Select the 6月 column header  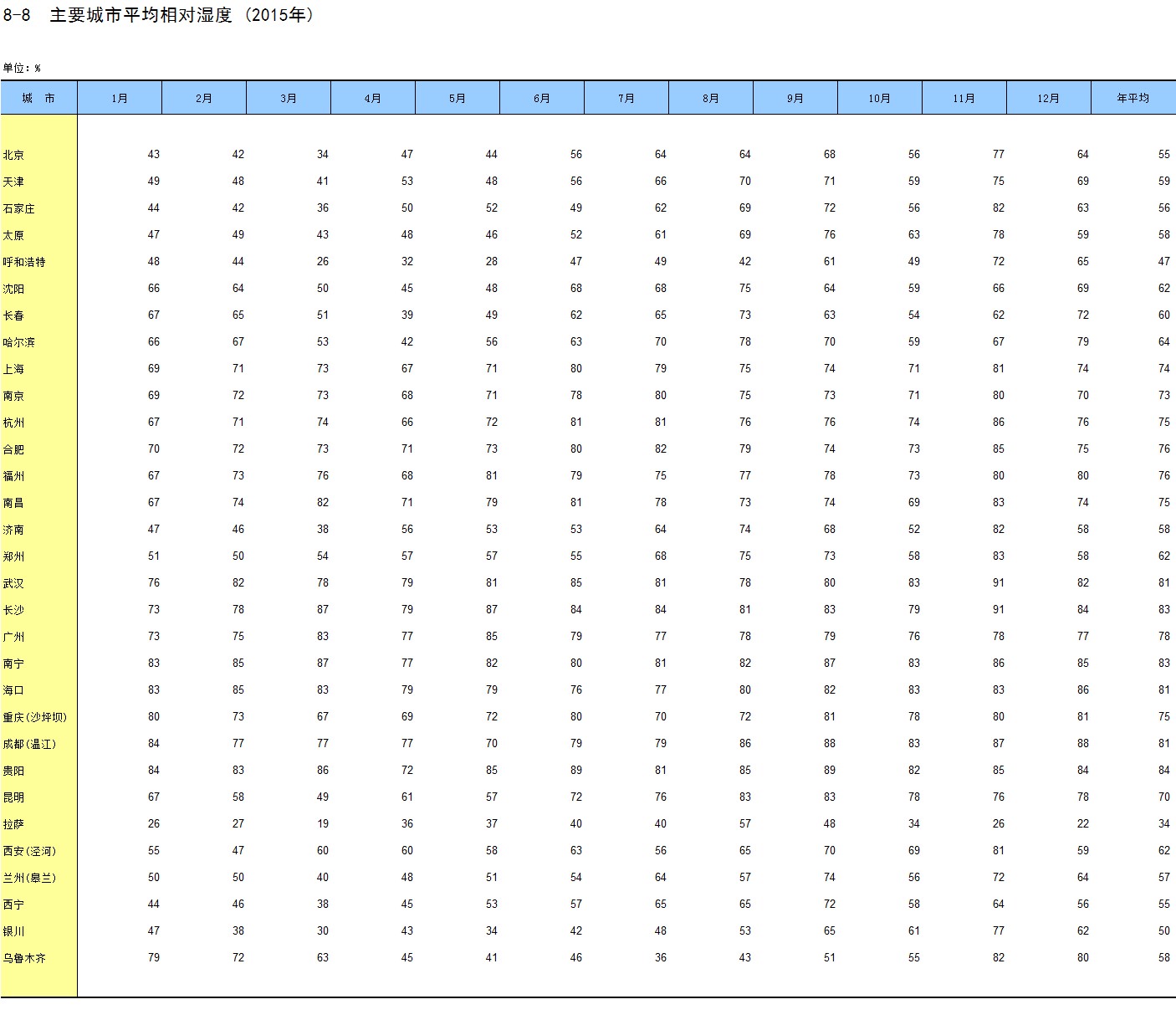click(542, 98)
